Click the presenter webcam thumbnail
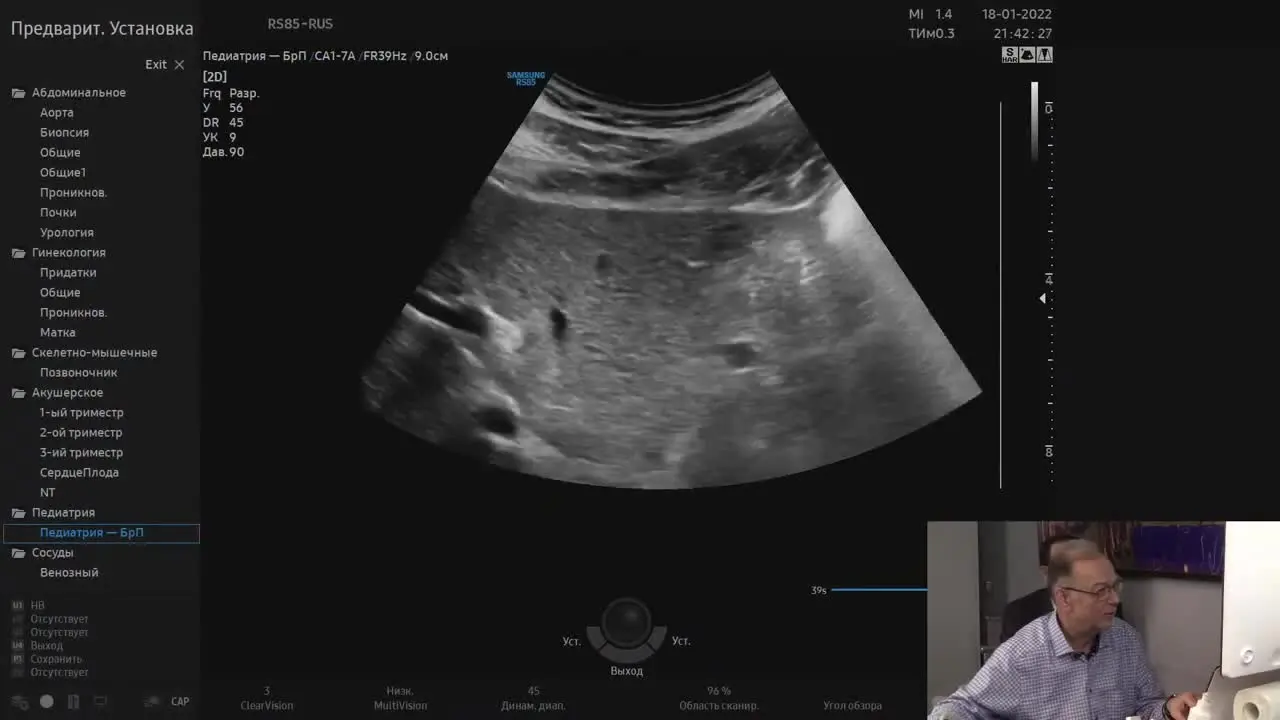This screenshot has height=720, width=1280. click(1103, 620)
